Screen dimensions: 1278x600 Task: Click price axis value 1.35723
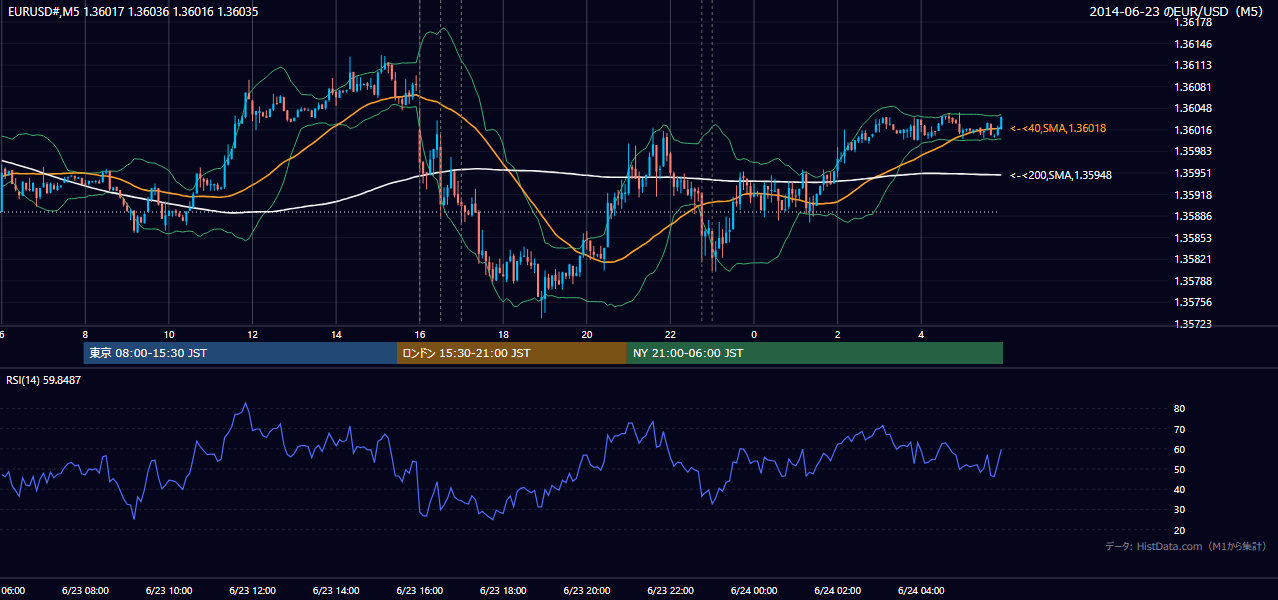(x=1194, y=324)
